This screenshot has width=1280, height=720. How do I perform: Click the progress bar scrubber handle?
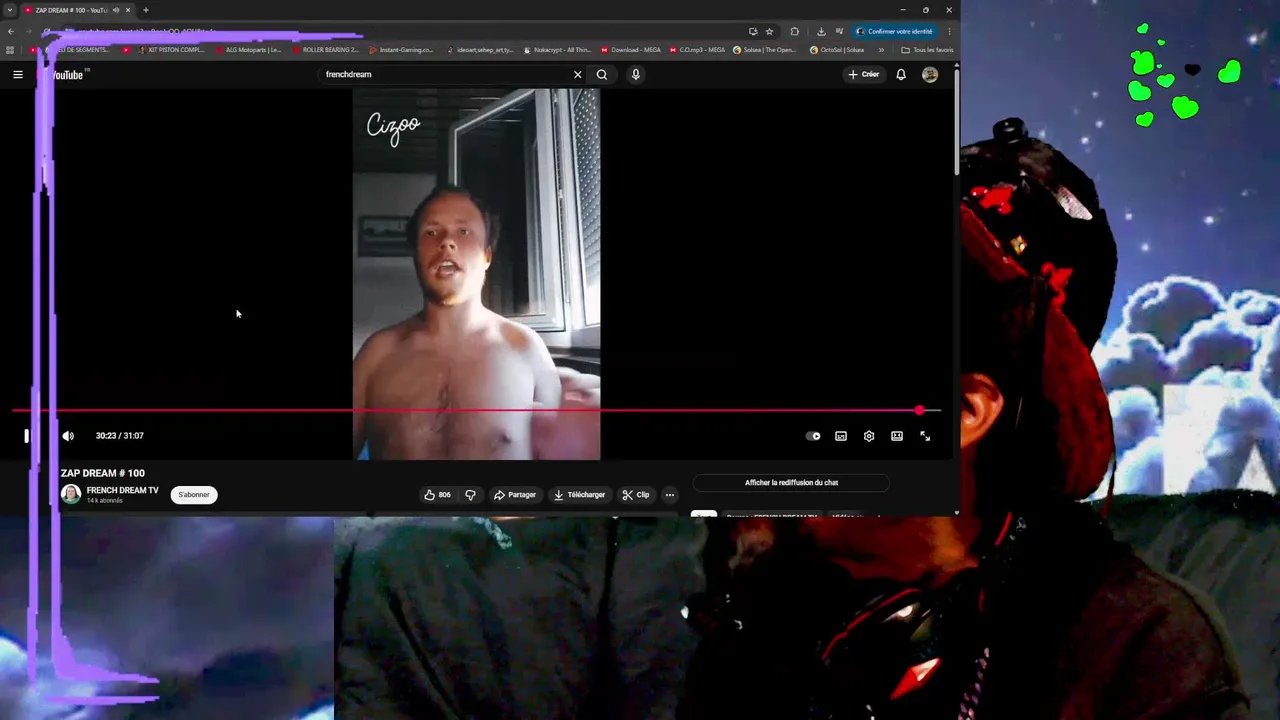[x=919, y=410]
